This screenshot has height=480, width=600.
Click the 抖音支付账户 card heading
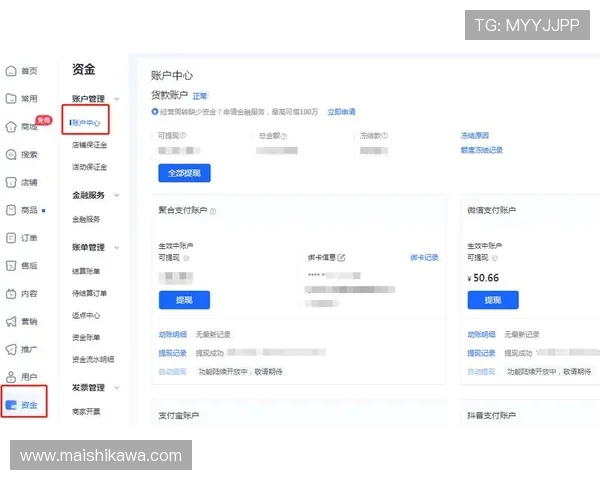point(492,415)
